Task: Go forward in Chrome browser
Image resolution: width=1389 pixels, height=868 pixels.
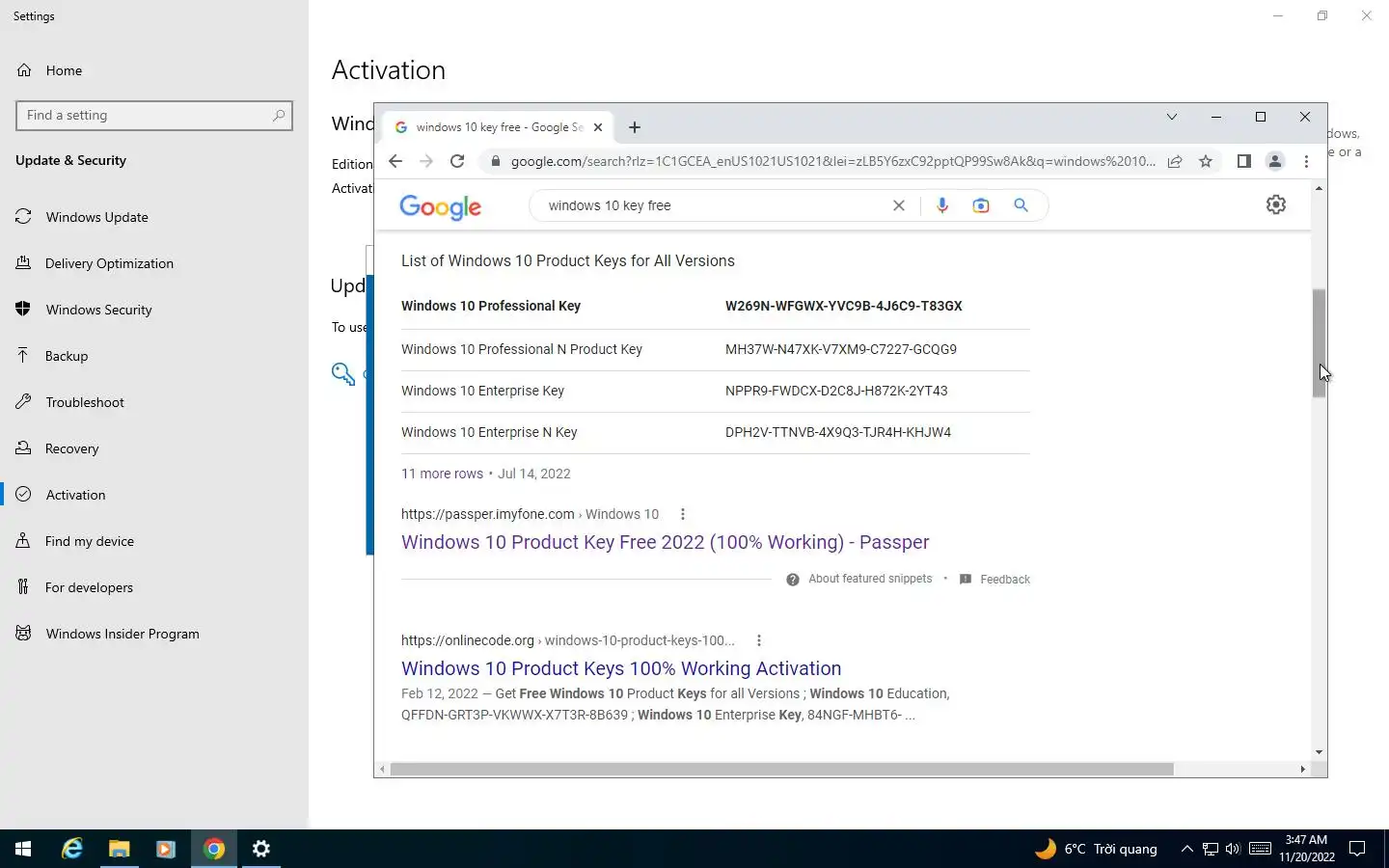Action: coord(426,161)
